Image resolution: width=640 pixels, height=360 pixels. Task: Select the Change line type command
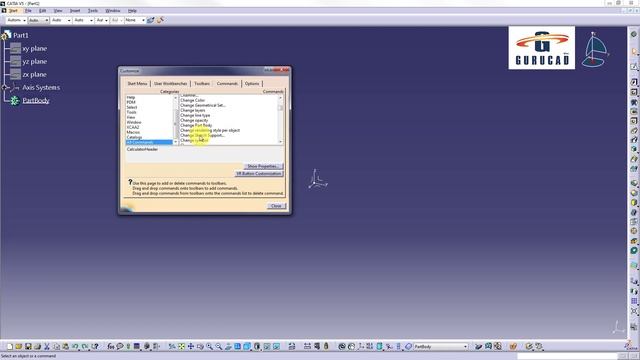click(195, 115)
